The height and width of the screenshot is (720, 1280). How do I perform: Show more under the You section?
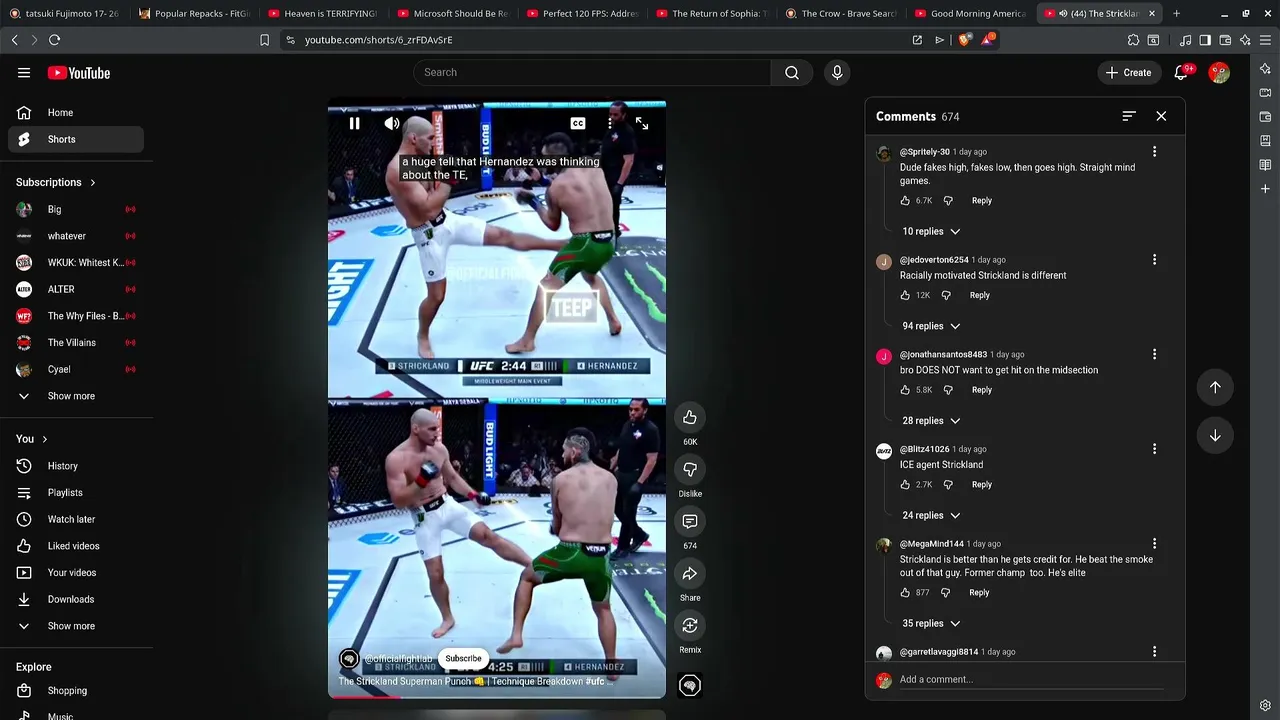pyautogui.click(x=76, y=626)
